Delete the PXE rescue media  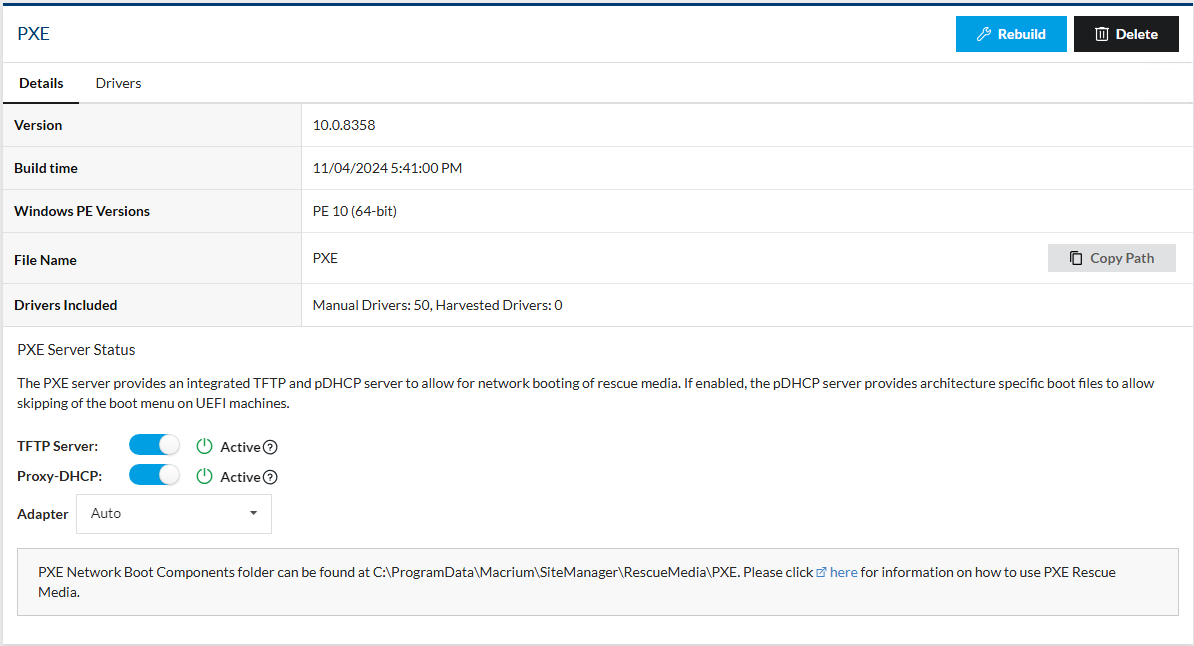click(1126, 34)
